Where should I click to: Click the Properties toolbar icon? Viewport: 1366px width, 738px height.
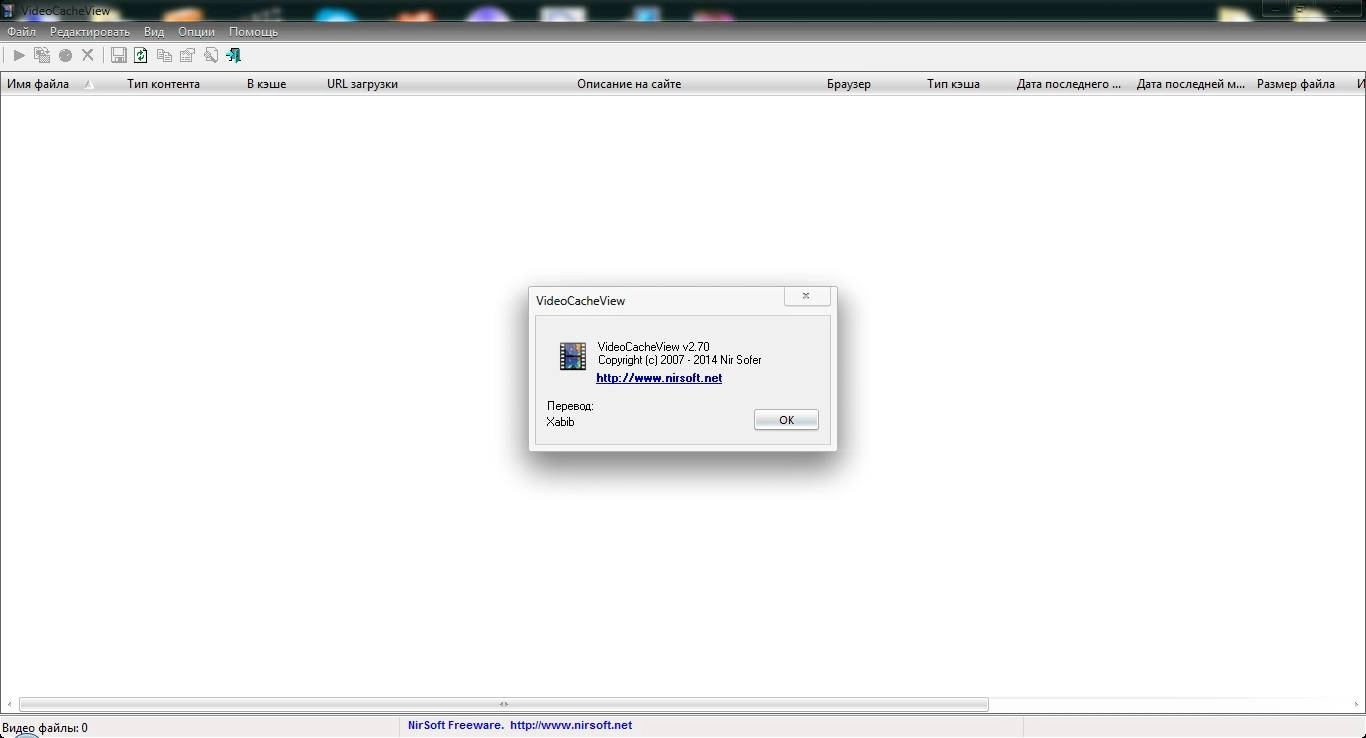187,56
